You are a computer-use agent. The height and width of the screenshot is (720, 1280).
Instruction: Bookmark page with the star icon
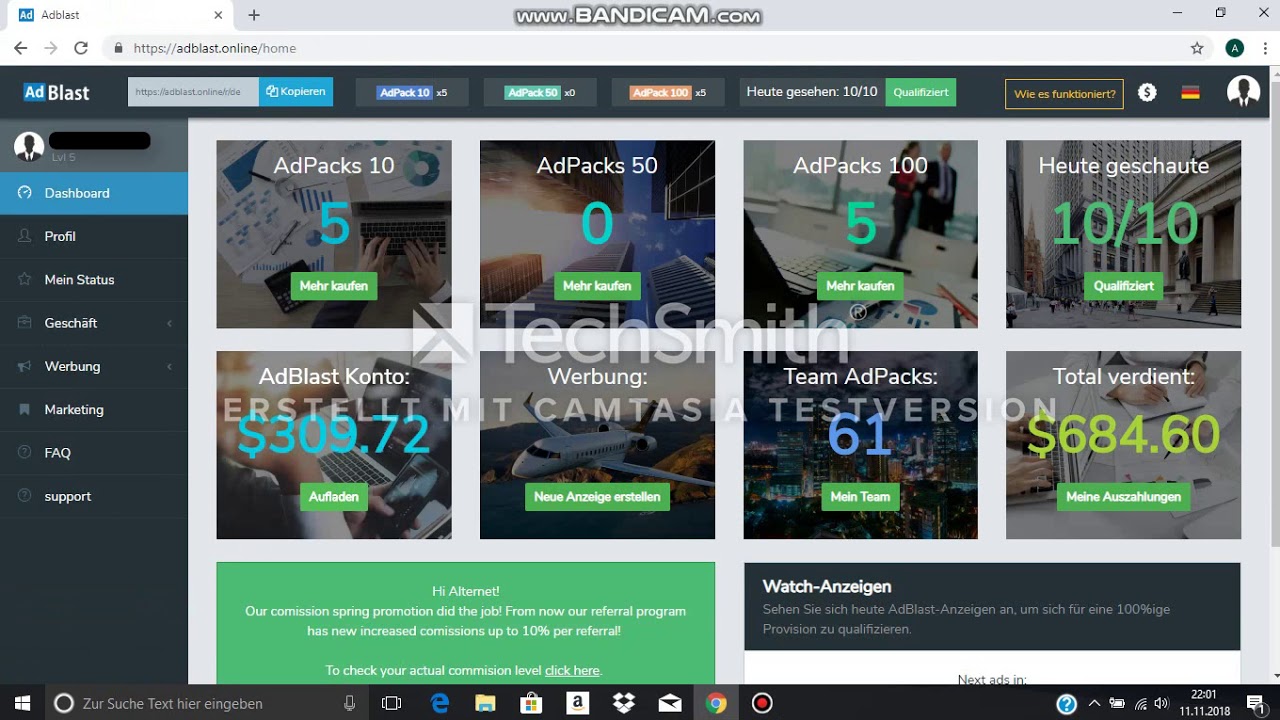[1197, 48]
